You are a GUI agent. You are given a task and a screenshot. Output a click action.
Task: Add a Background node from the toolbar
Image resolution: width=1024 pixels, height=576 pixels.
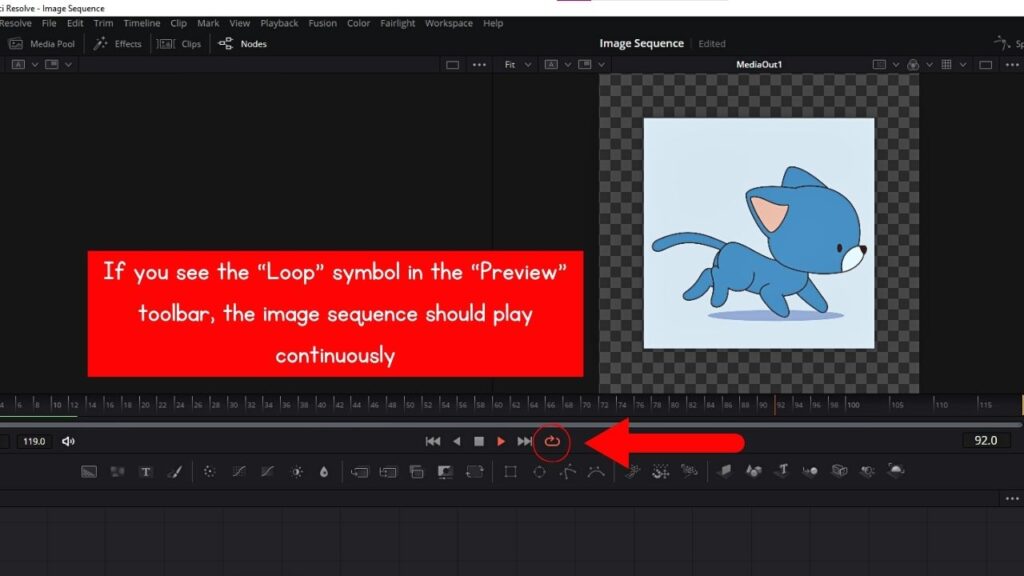[x=89, y=472]
